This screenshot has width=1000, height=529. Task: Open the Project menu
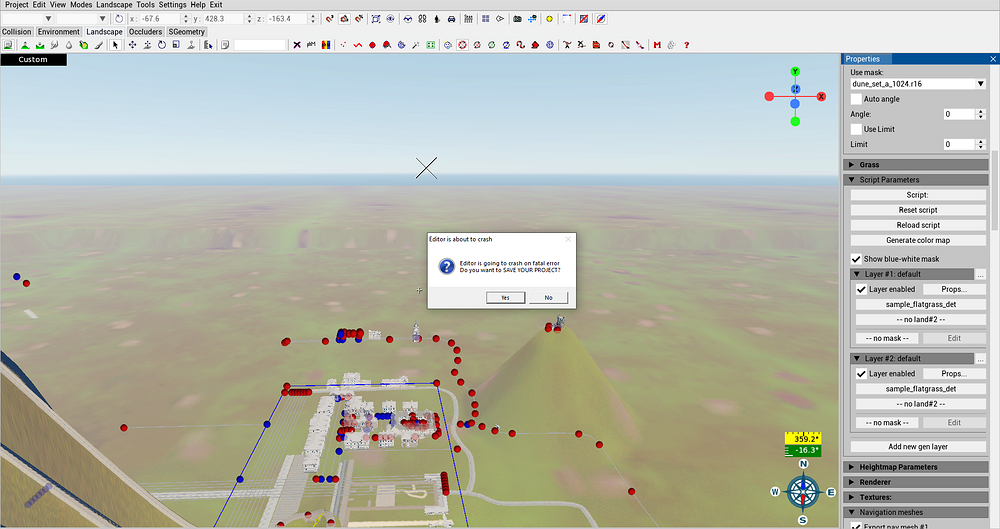17,4
